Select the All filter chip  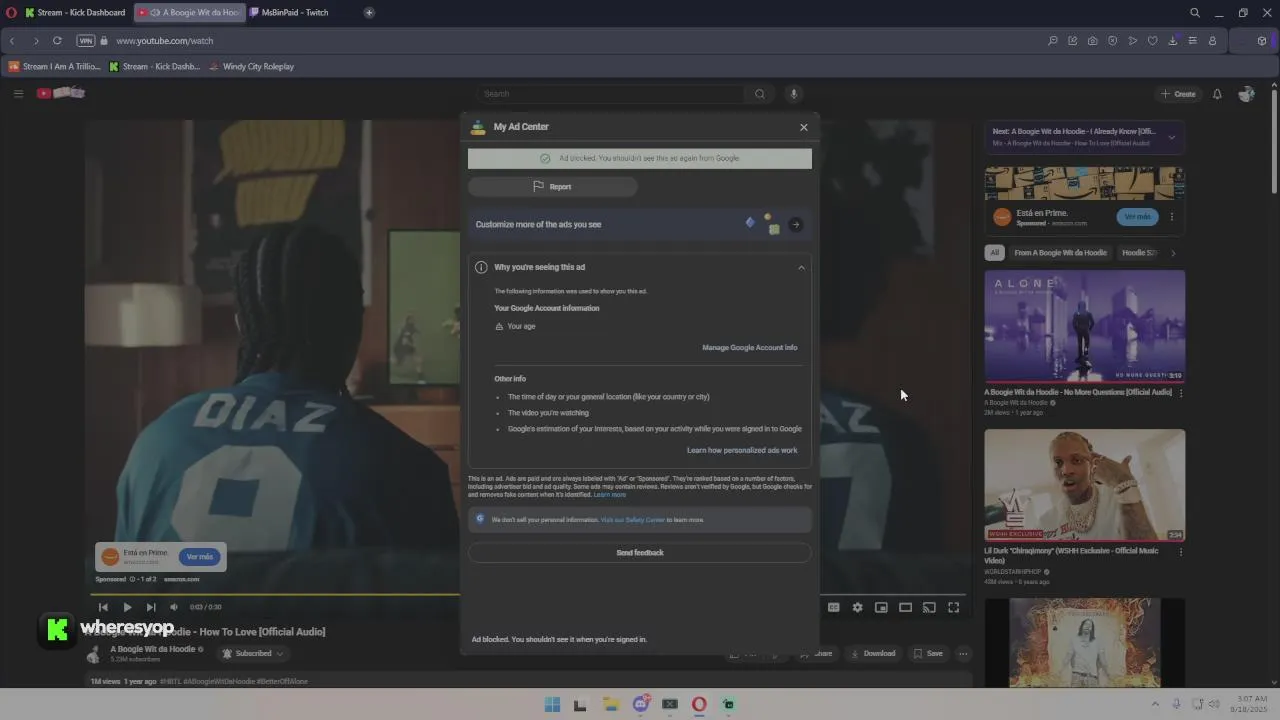(x=994, y=253)
